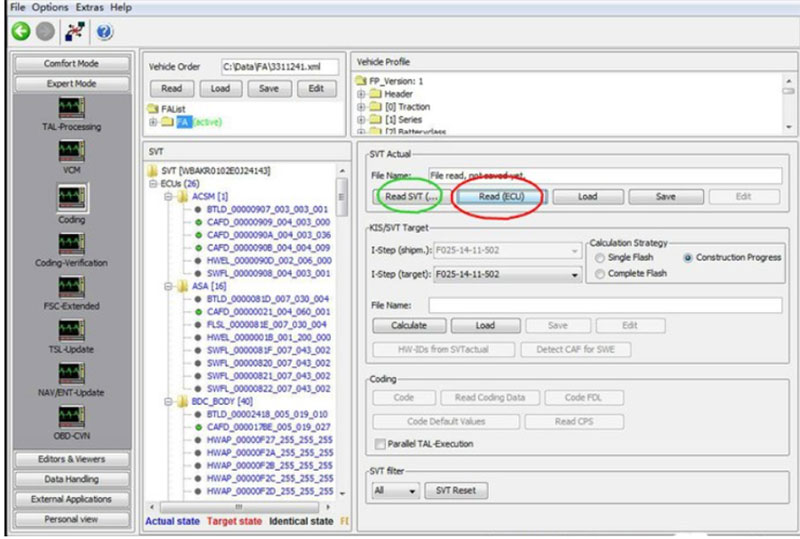Click the SVT Reset button
The width and height of the screenshot is (800, 539).
456,491
